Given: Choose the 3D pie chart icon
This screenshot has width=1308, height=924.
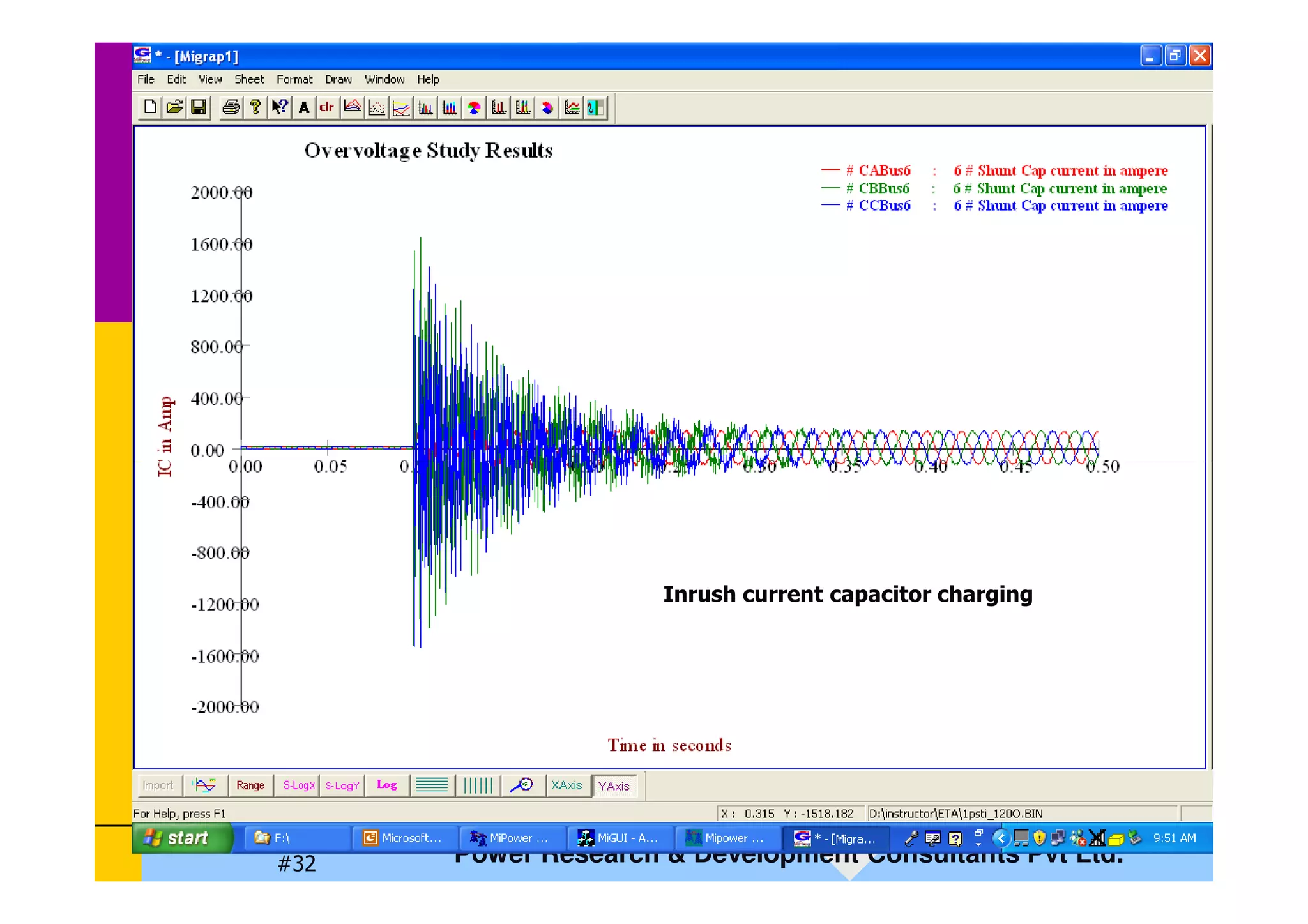Looking at the screenshot, I should 547,107.
